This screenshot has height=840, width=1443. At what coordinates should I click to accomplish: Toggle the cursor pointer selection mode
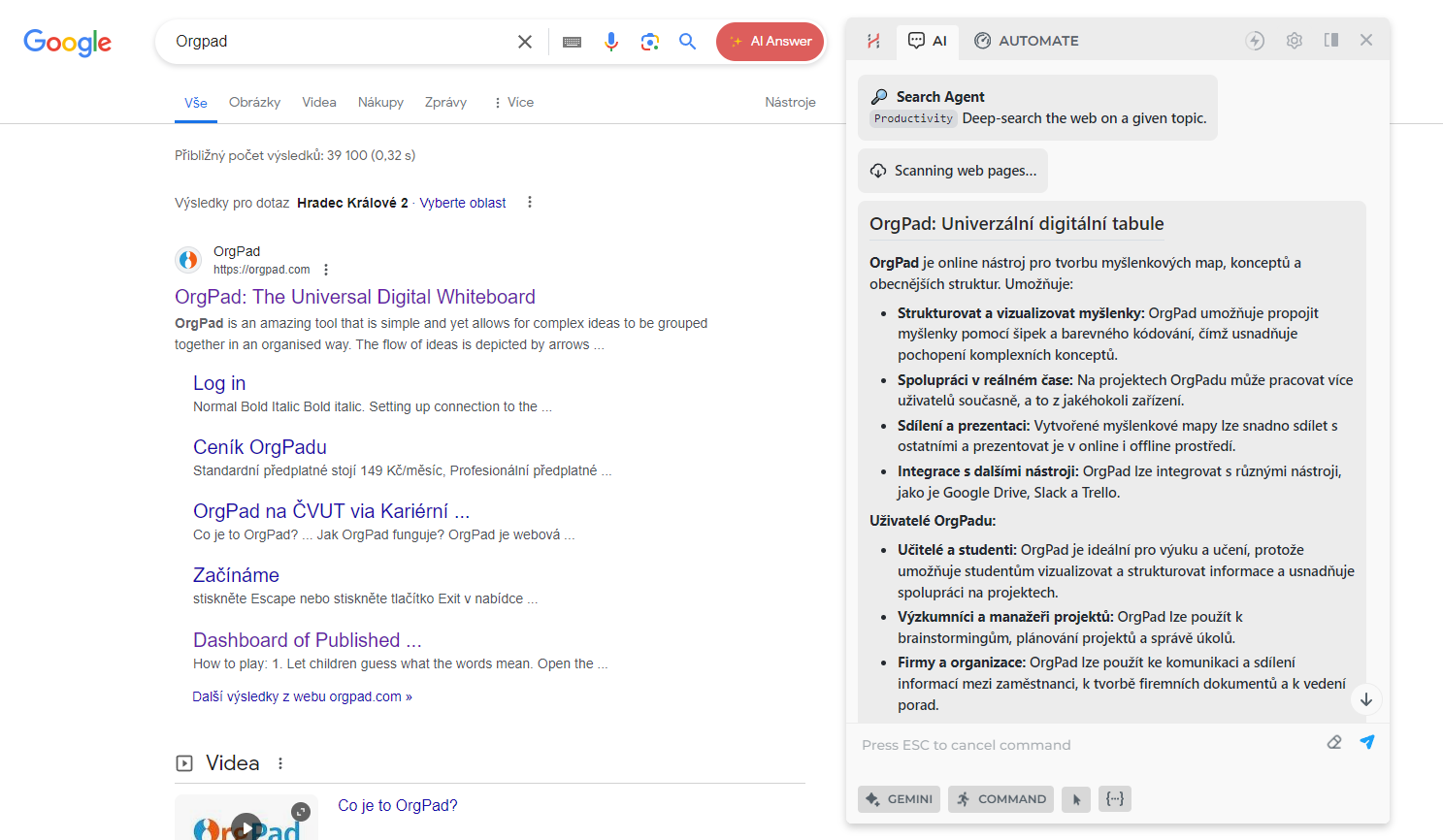1075,799
